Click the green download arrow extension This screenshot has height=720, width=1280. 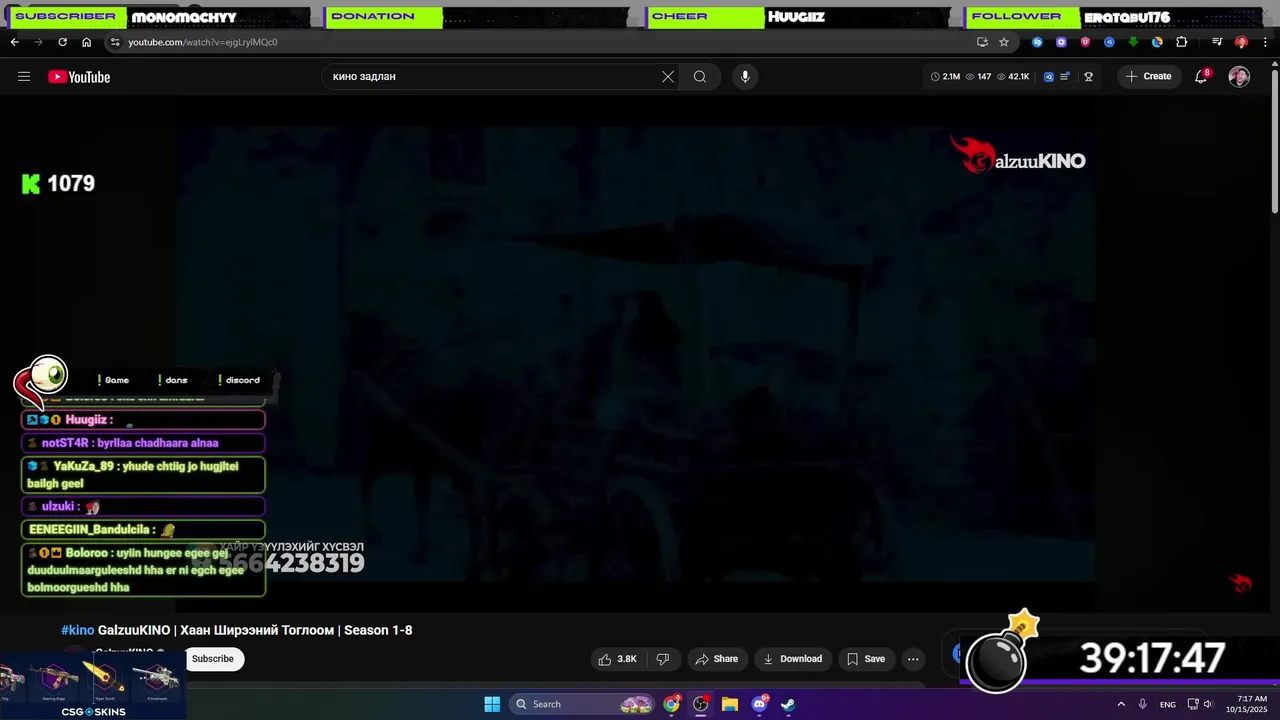coord(1133,42)
